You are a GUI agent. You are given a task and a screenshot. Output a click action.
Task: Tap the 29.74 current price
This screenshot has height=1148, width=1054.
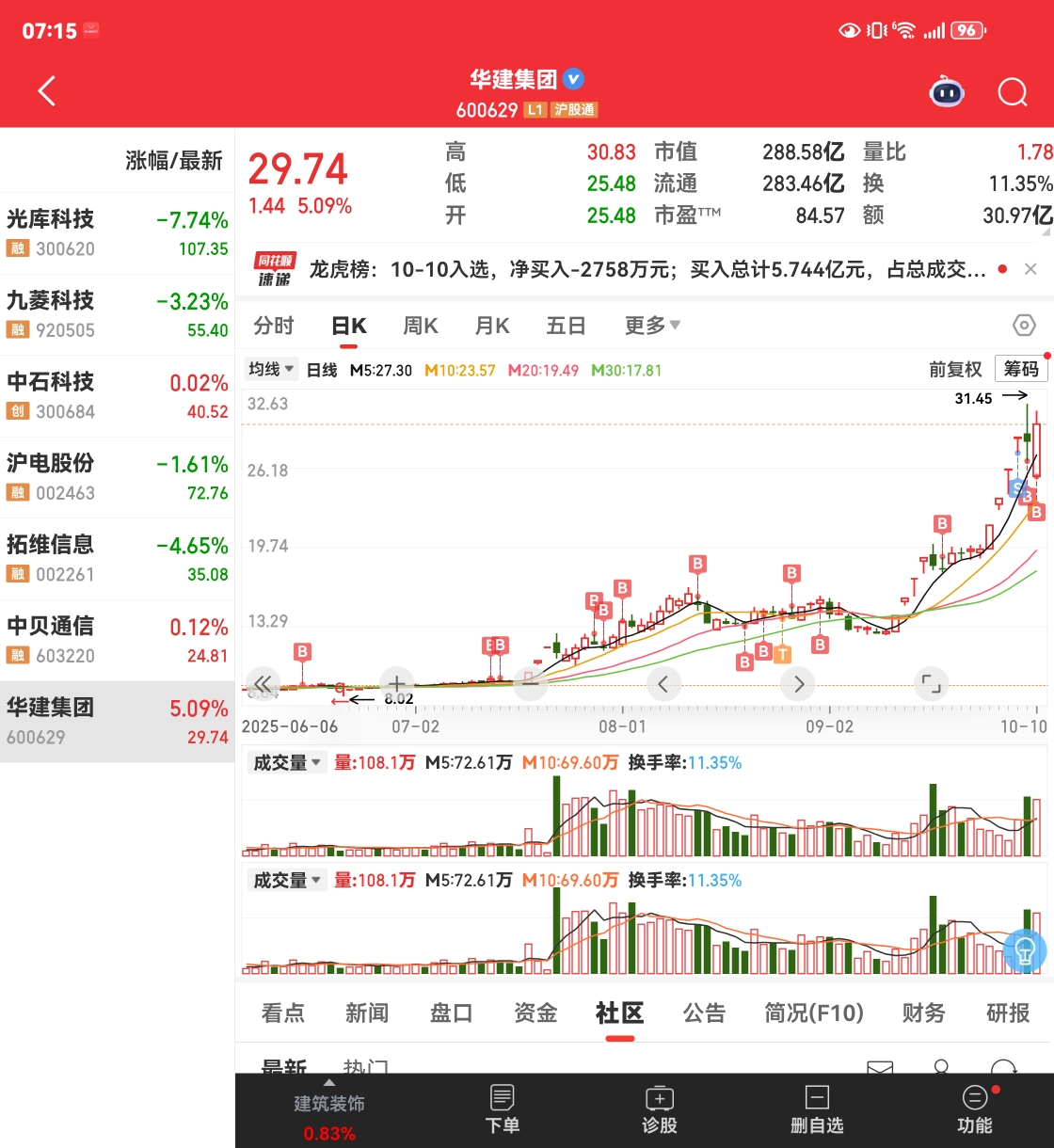(x=298, y=169)
